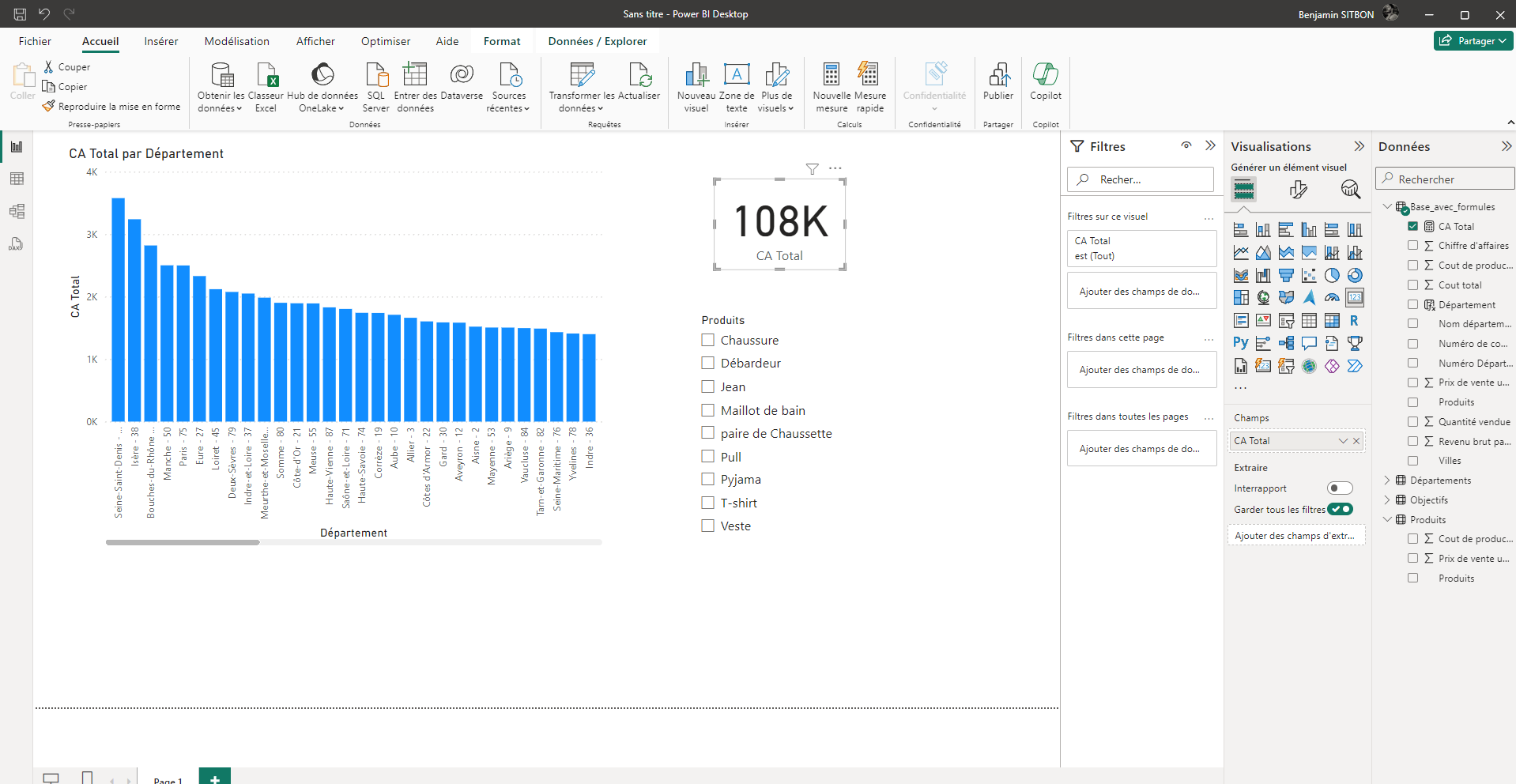1516x784 pixels.
Task: Switch to the Modélisation tab
Action: [237, 41]
